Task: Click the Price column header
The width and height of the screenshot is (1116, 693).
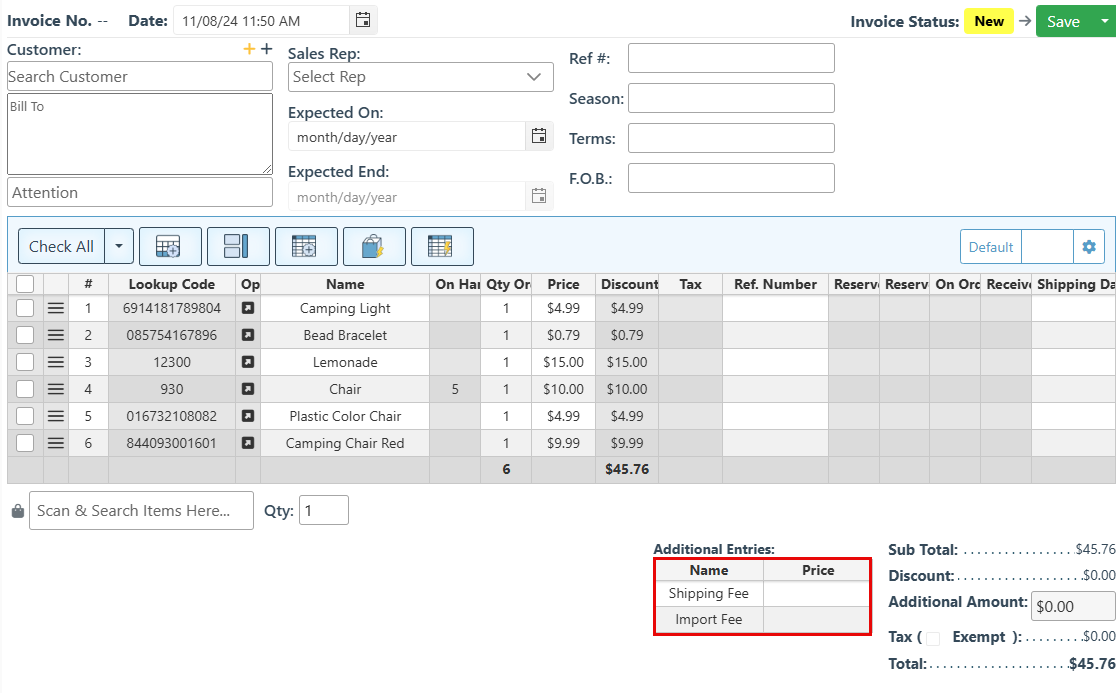Action: [563, 284]
